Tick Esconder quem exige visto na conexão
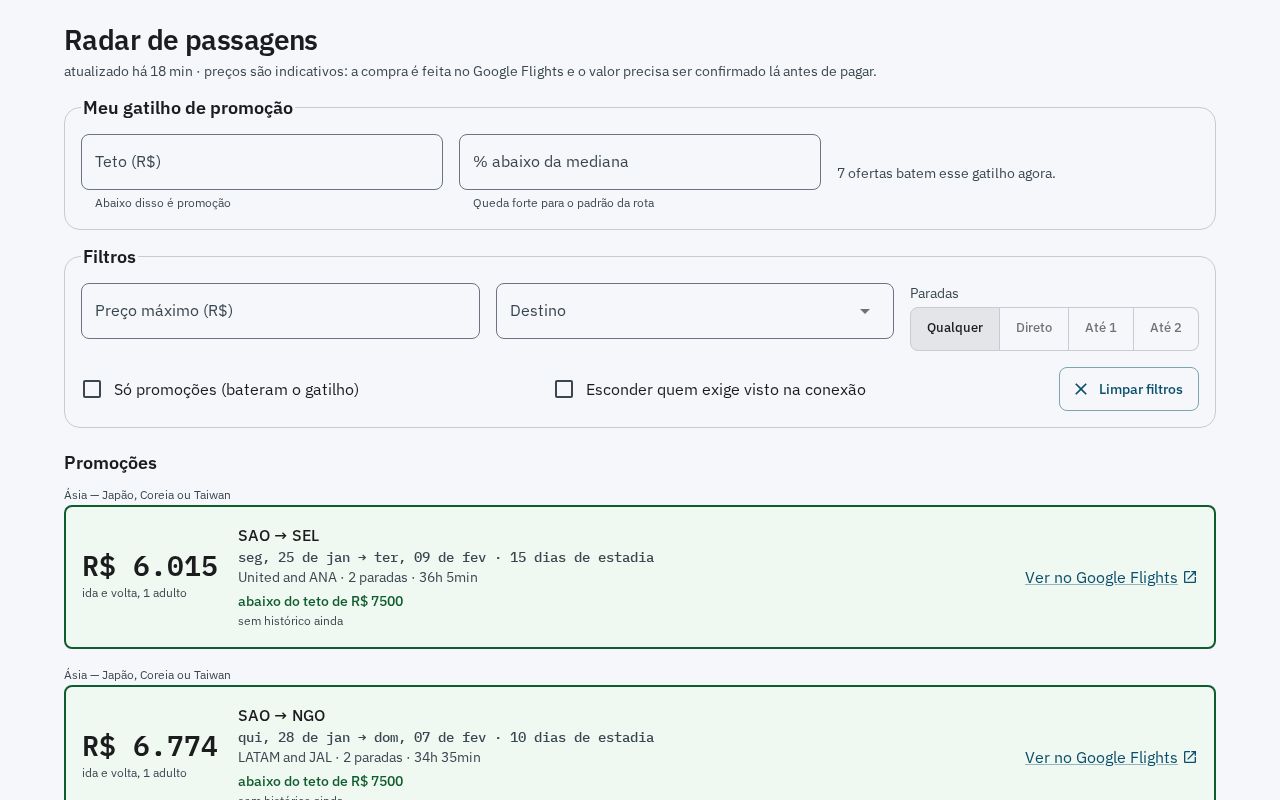This screenshot has height=800, width=1280. click(564, 389)
